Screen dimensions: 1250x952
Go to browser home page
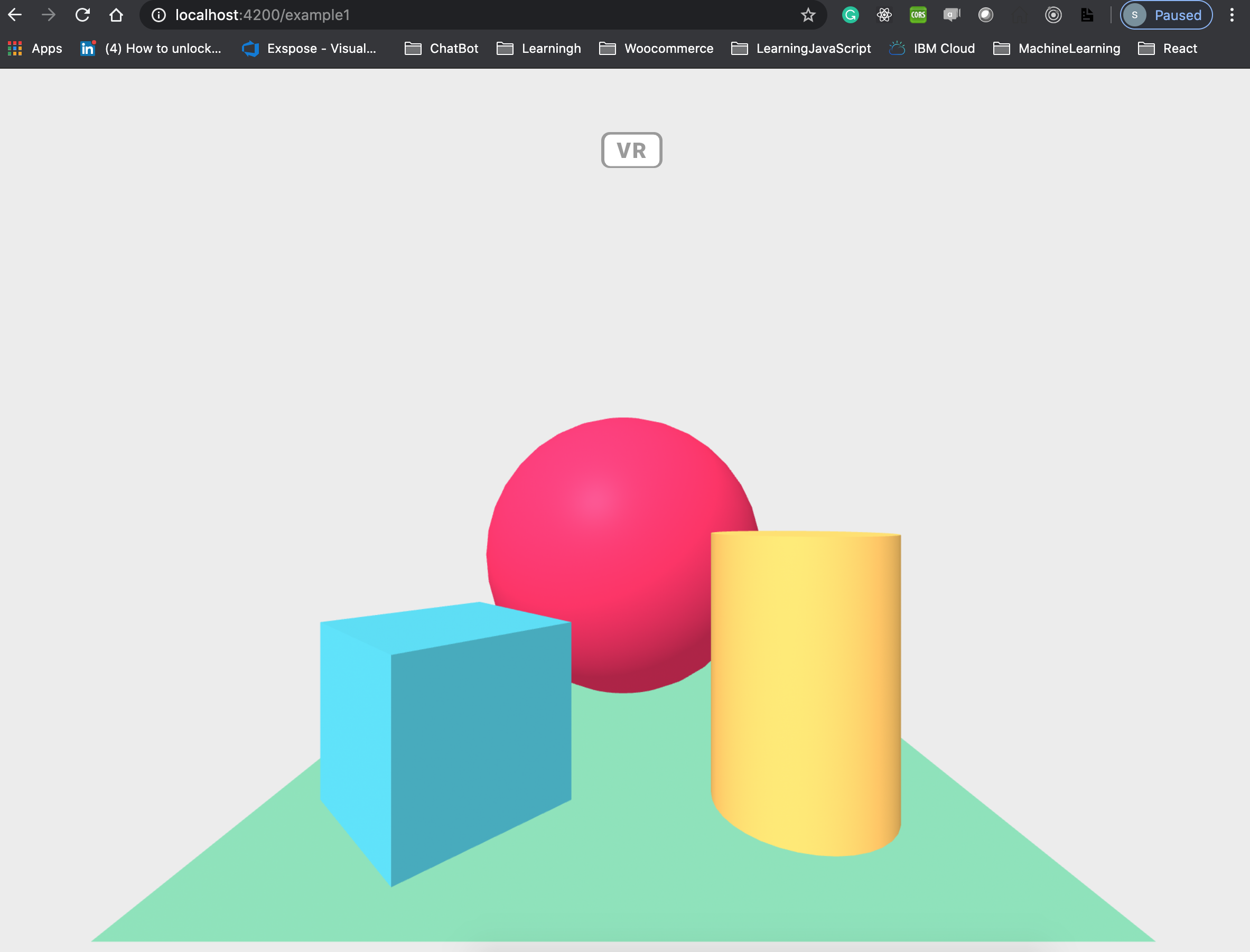(116, 15)
